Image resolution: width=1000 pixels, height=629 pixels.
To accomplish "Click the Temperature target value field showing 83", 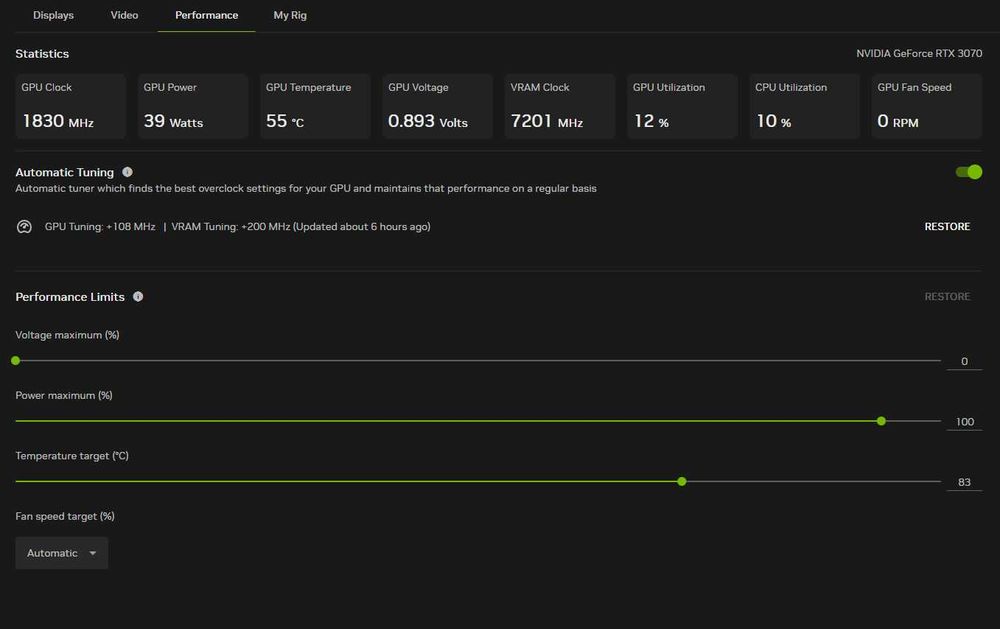I will point(964,482).
